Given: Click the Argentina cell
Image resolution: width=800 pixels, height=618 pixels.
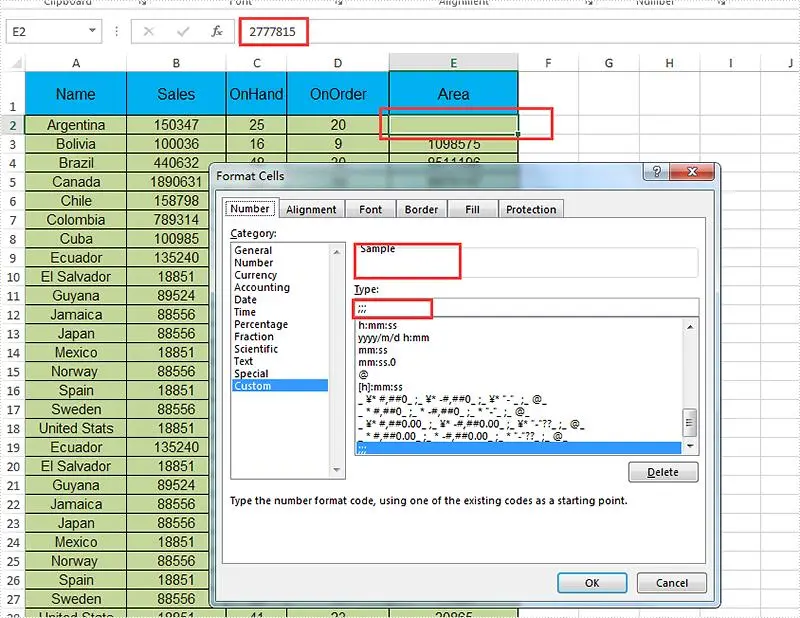Looking at the screenshot, I should (76, 125).
